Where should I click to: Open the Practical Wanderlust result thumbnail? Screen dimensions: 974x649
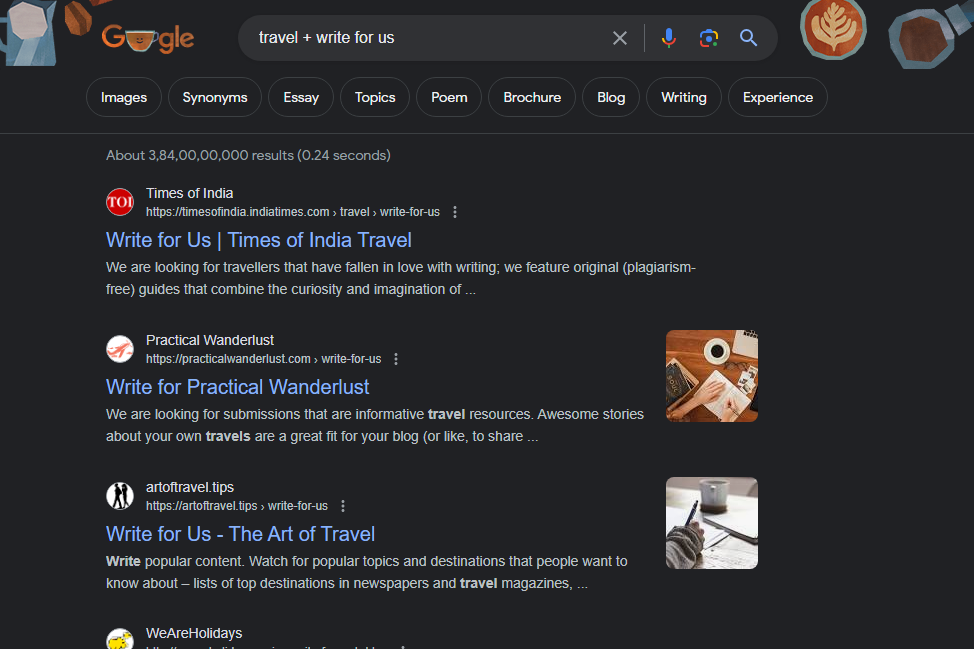tap(712, 376)
